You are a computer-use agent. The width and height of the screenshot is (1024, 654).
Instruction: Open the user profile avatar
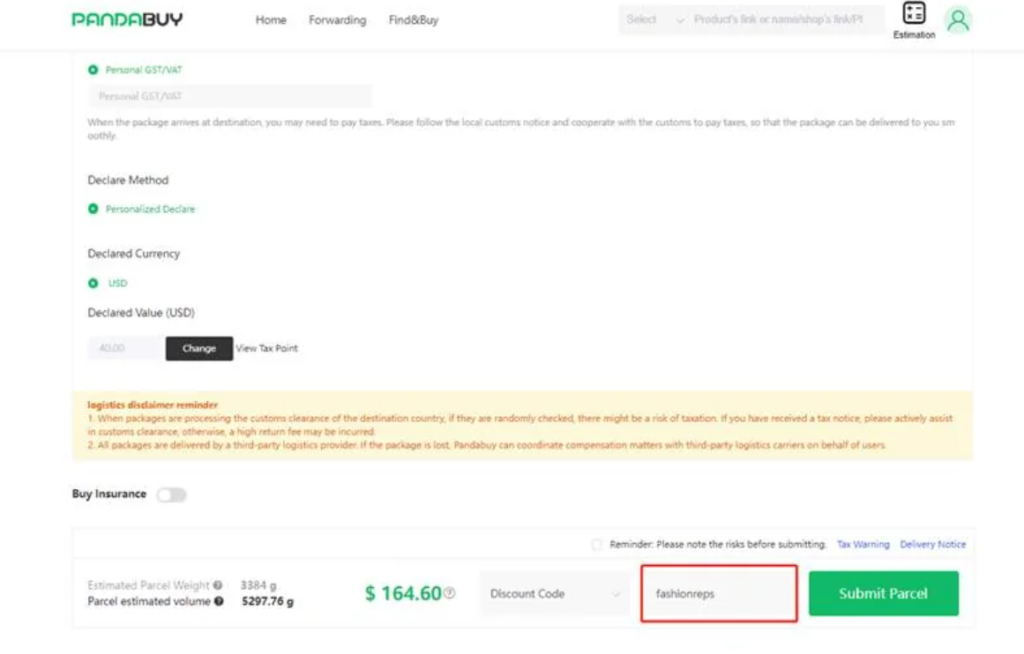(958, 20)
